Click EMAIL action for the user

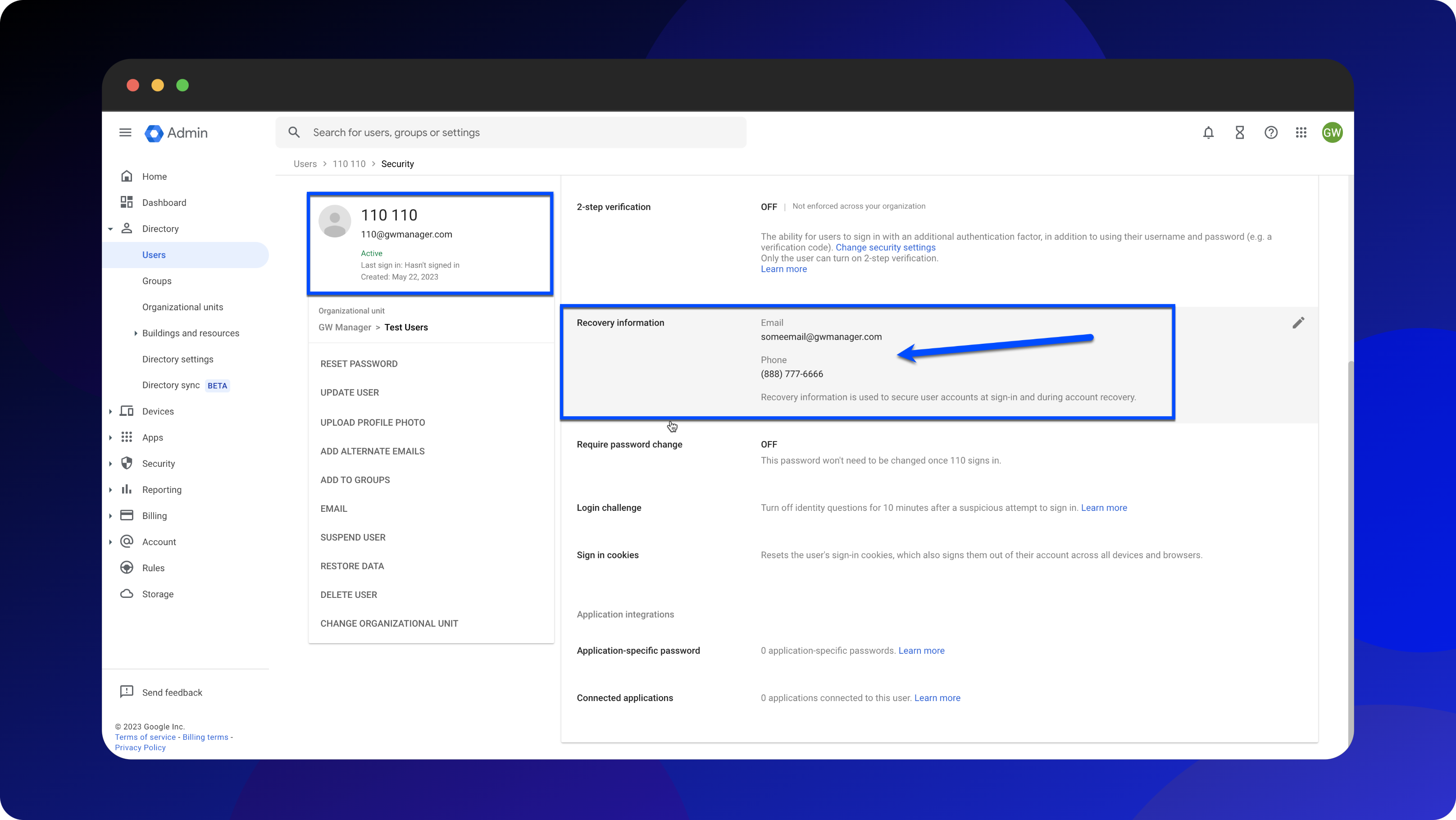coord(333,509)
